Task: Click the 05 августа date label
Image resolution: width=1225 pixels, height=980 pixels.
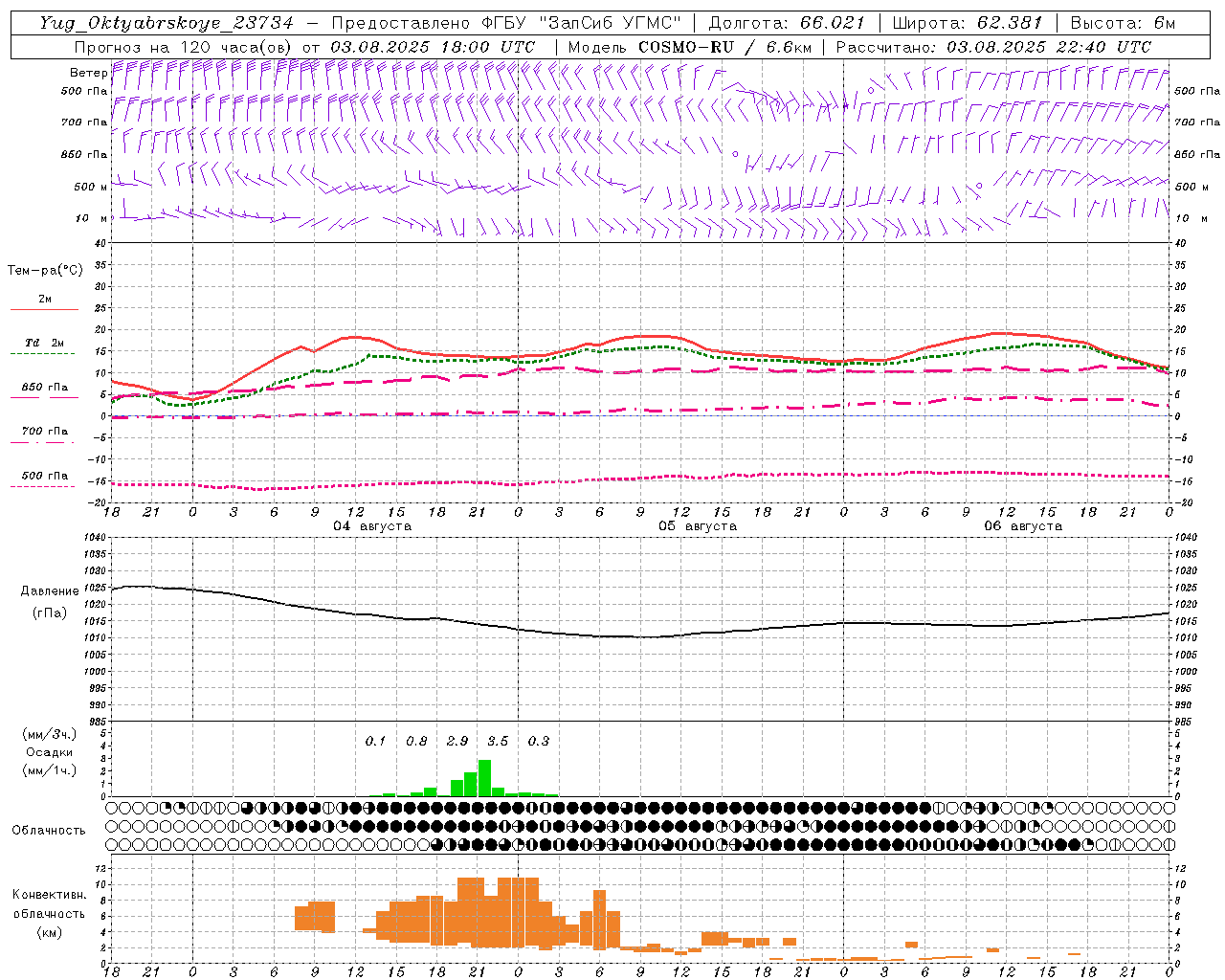Action: 698,526
